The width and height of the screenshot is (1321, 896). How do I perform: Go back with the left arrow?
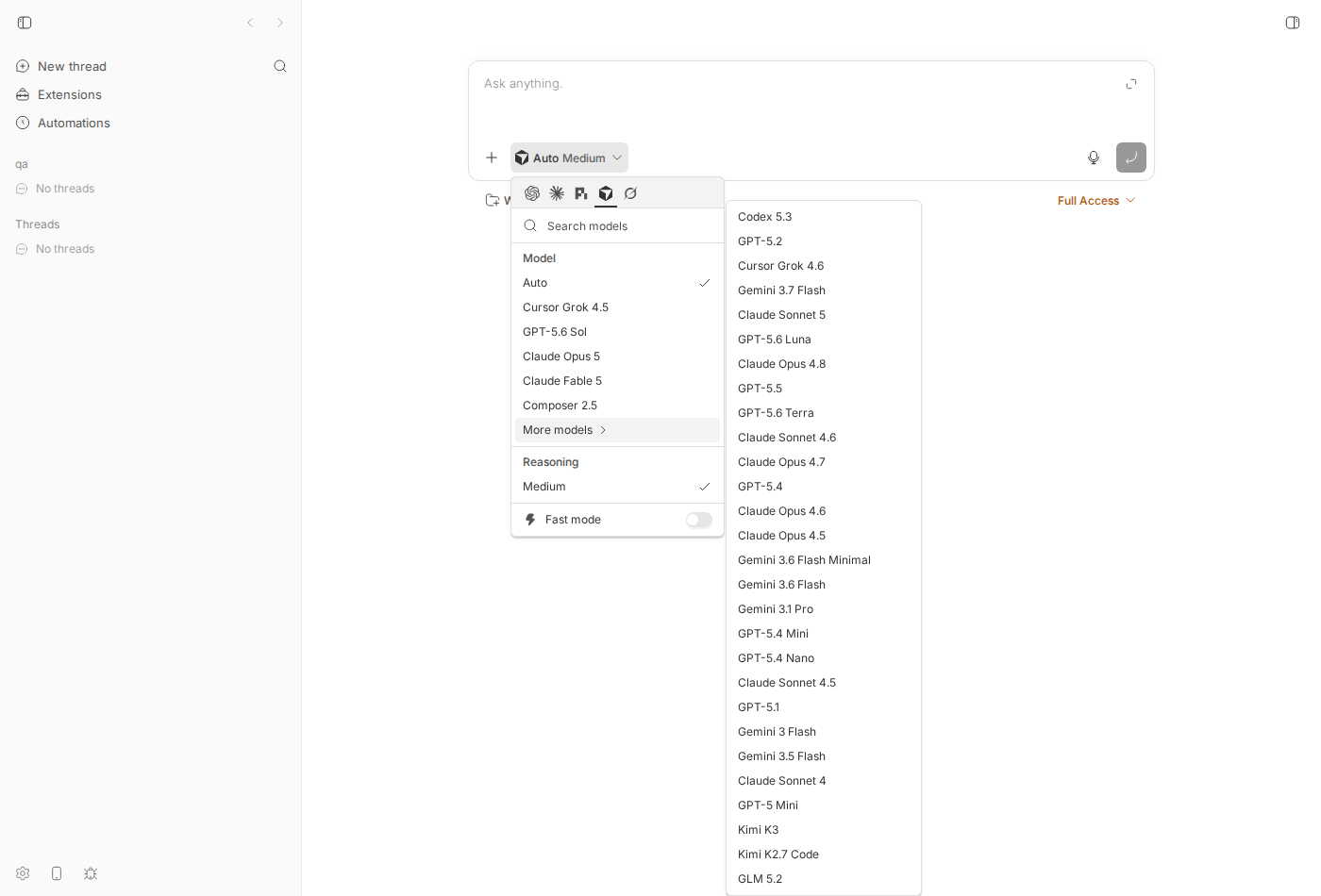(x=250, y=23)
